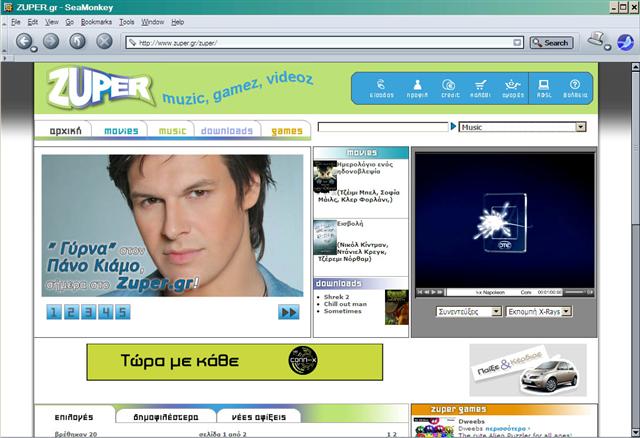Open the credit icon in header
The image size is (640, 438).
pyautogui.click(x=450, y=89)
